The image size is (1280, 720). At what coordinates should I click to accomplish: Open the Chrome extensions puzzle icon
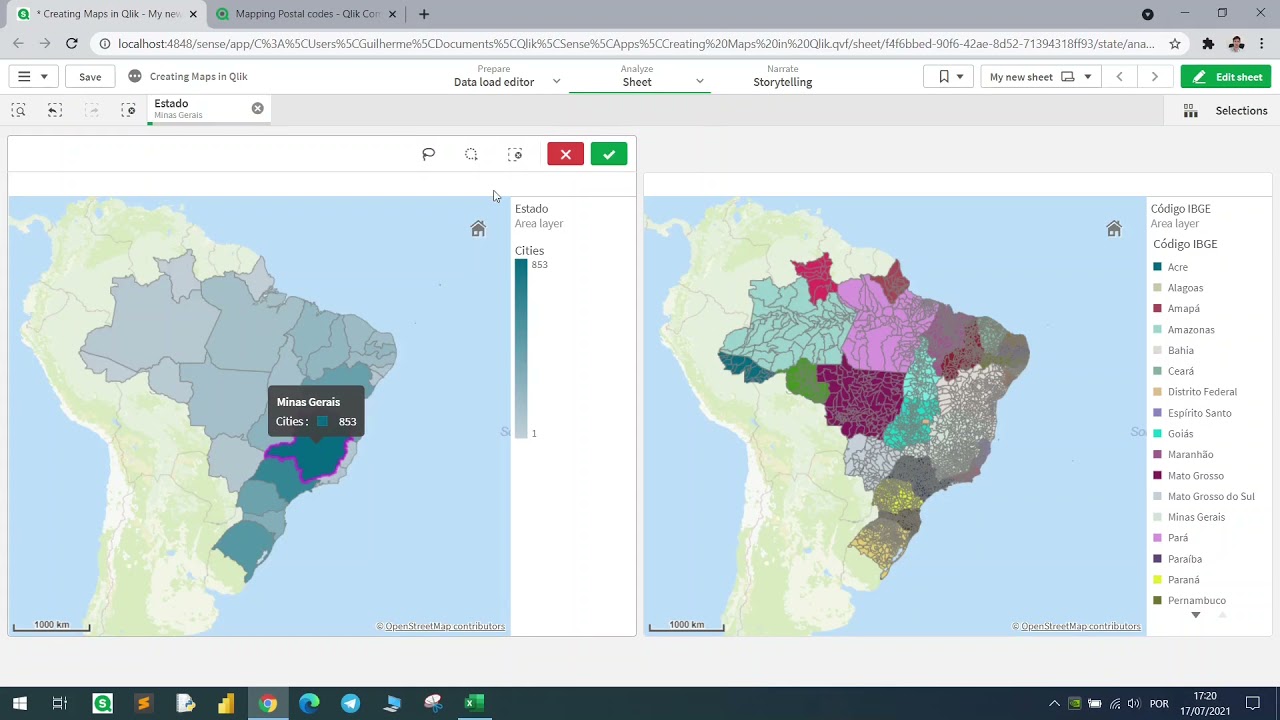click(x=1208, y=44)
